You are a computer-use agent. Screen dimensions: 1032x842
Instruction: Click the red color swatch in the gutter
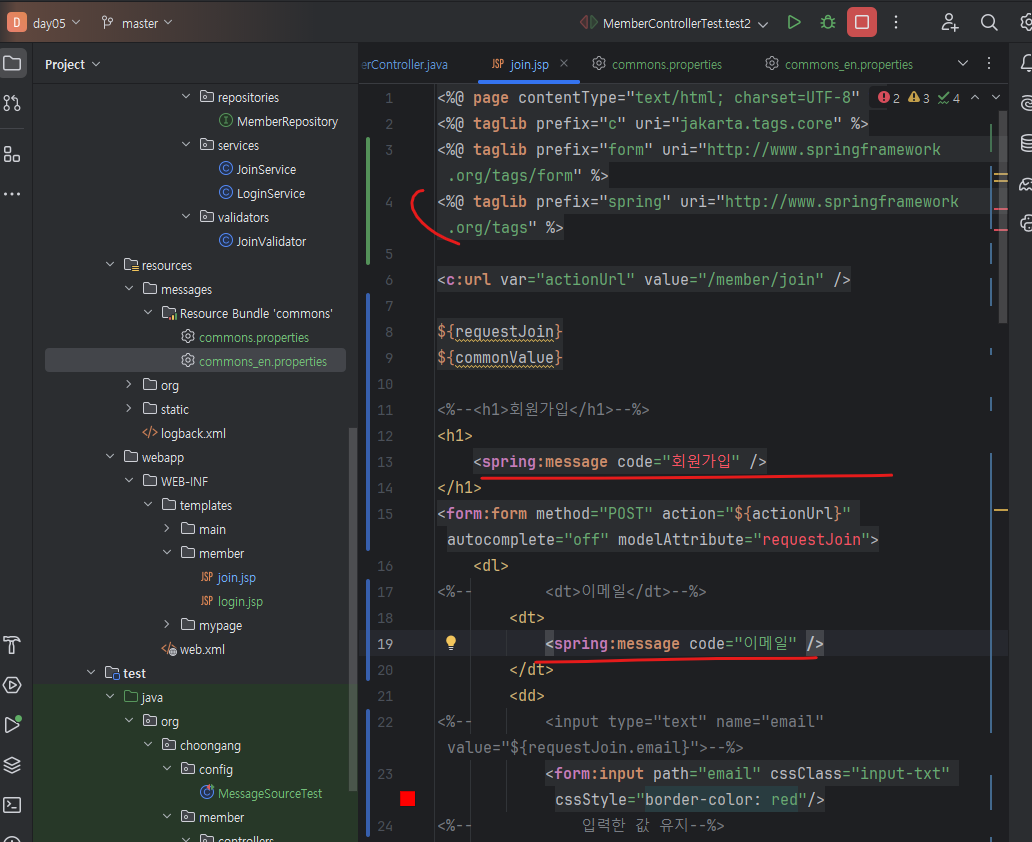click(407, 799)
